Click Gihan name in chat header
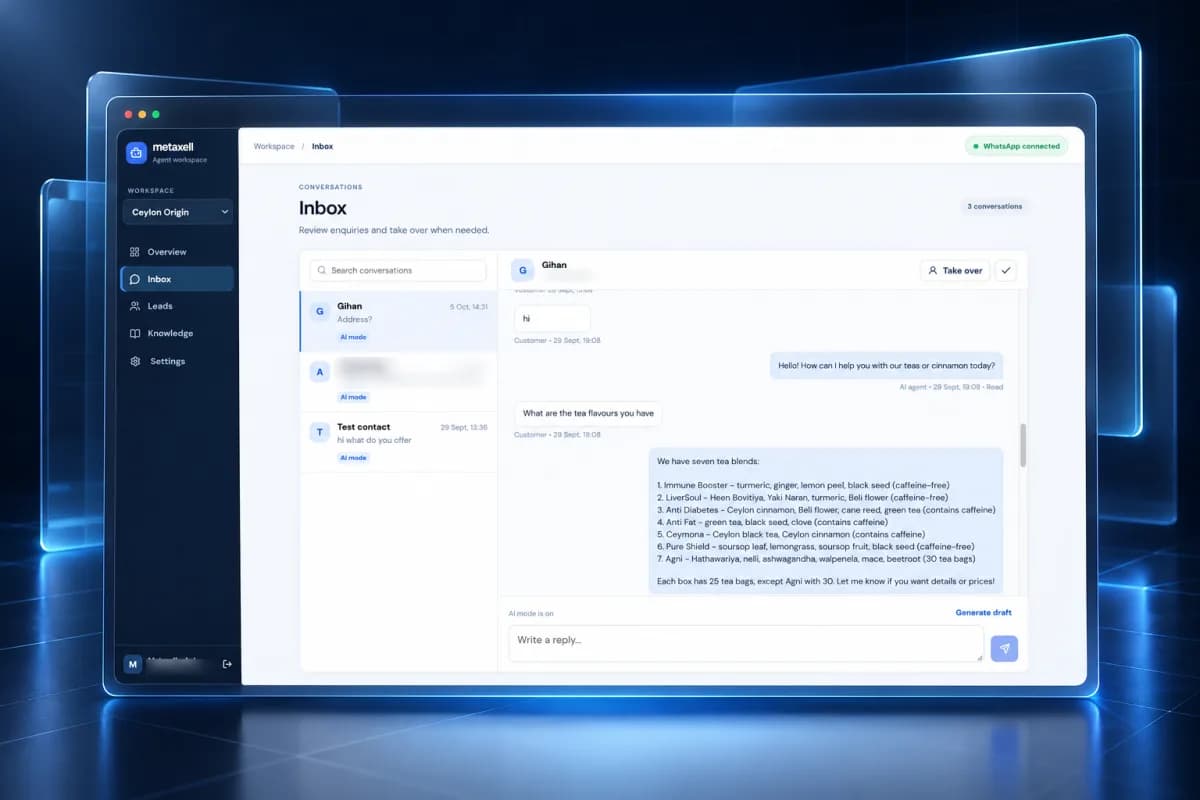Image resolution: width=1200 pixels, height=800 pixels. 554,265
